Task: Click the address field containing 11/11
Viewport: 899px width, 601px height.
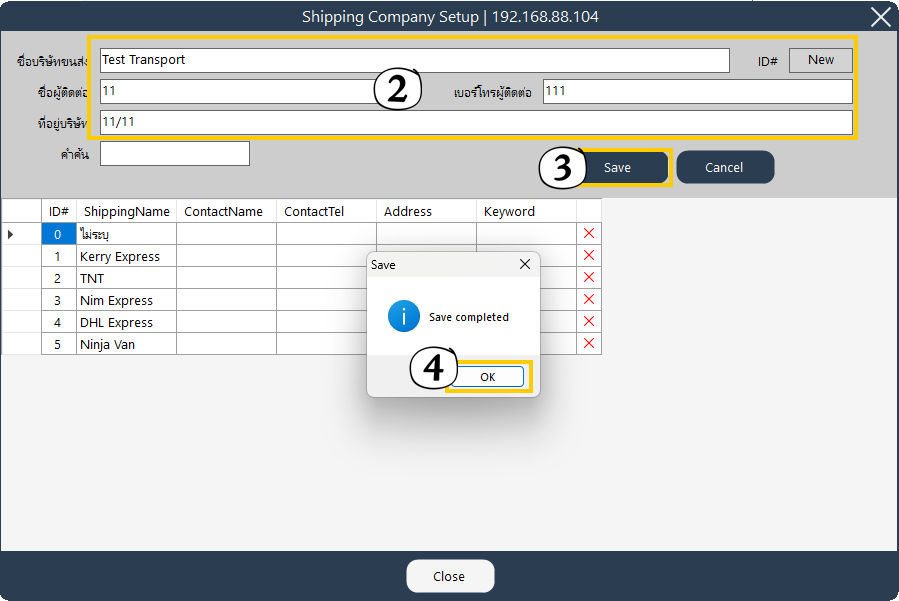Action: tap(476, 122)
